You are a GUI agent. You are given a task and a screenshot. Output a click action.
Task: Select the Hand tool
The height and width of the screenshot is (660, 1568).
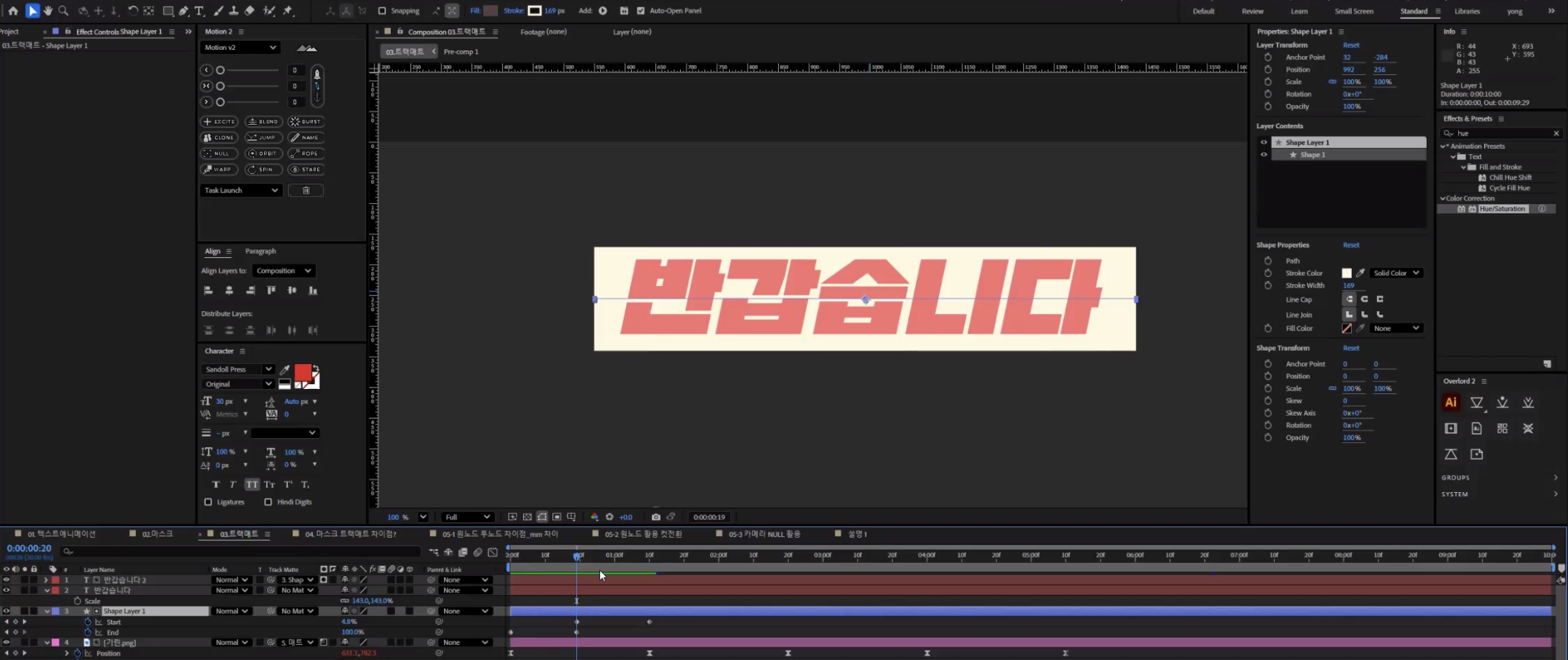(48, 11)
